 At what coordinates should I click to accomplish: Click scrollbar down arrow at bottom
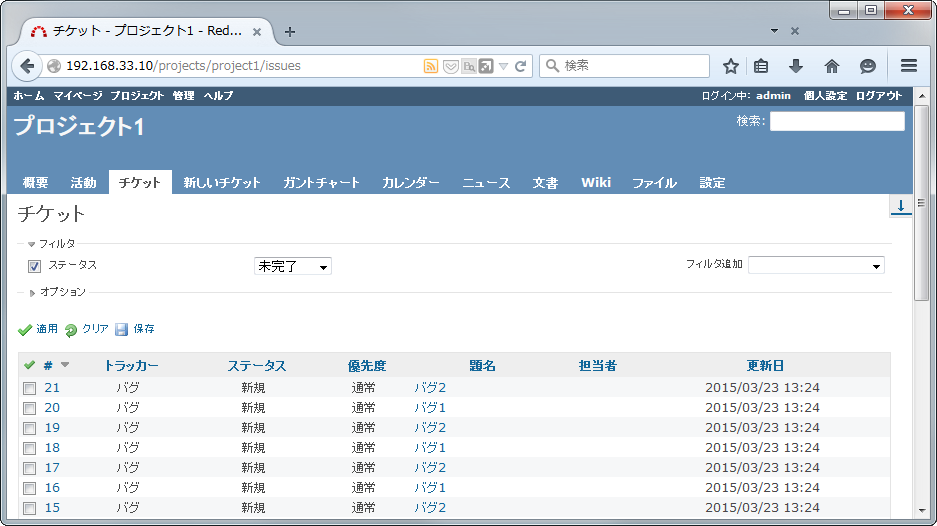tap(921, 511)
